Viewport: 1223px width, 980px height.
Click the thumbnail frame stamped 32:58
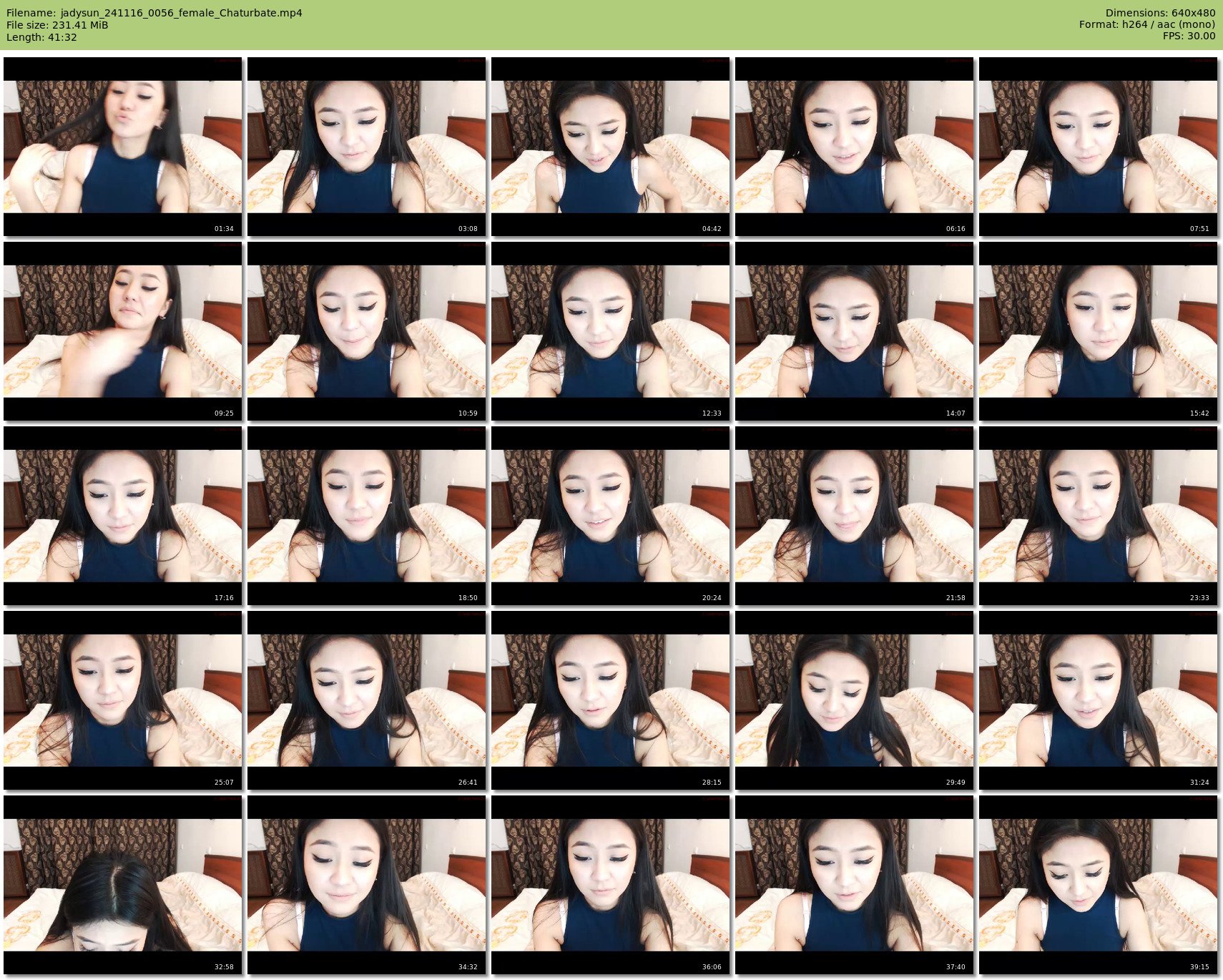pos(123,885)
